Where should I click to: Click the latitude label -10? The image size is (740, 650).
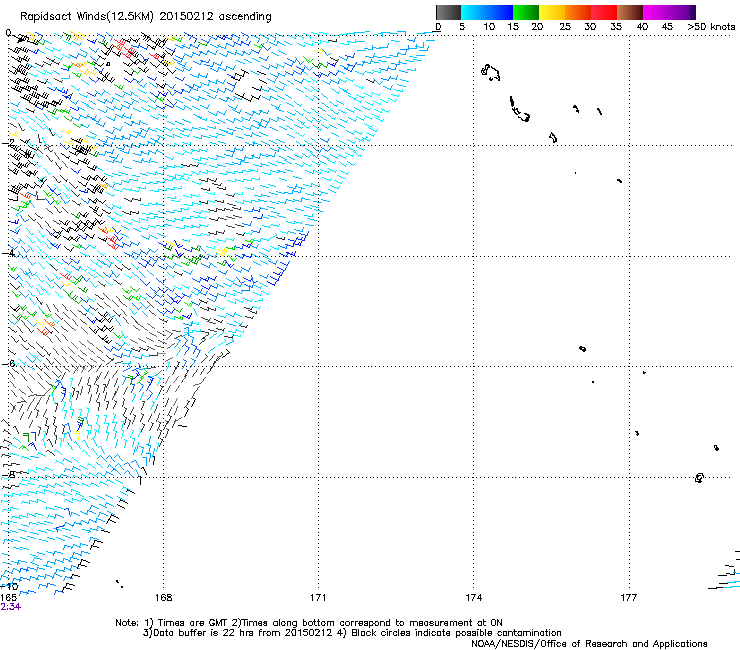point(9,586)
